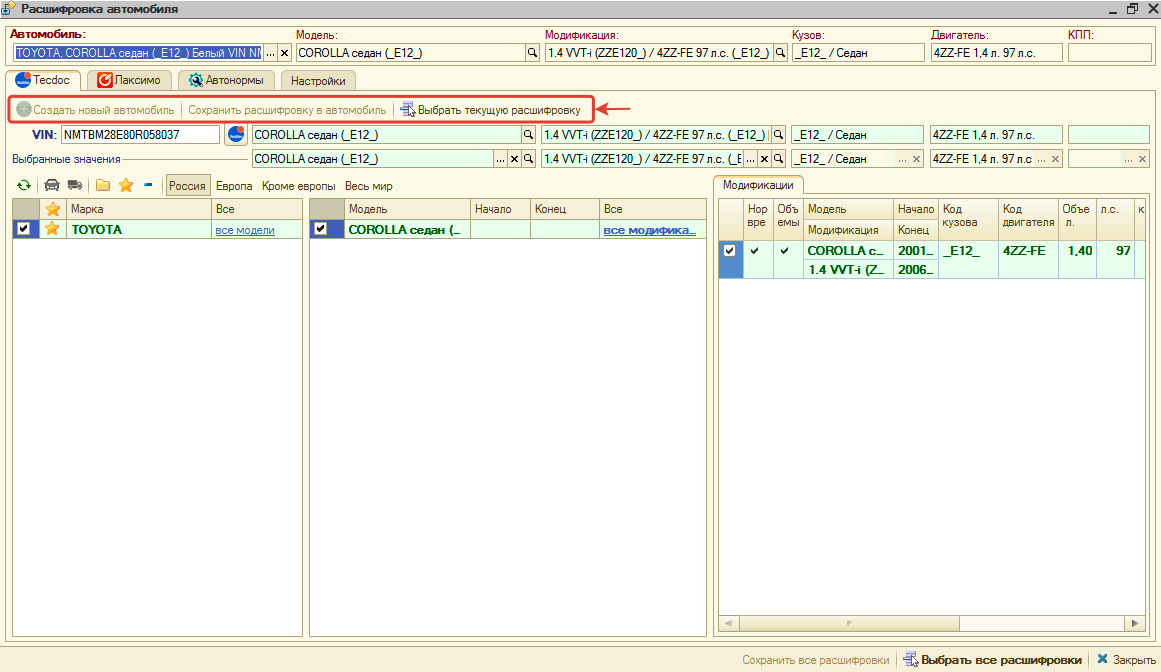Click the star column header in the brands table
This screenshot has width=1161, height=672.
(x=53, y=209)
